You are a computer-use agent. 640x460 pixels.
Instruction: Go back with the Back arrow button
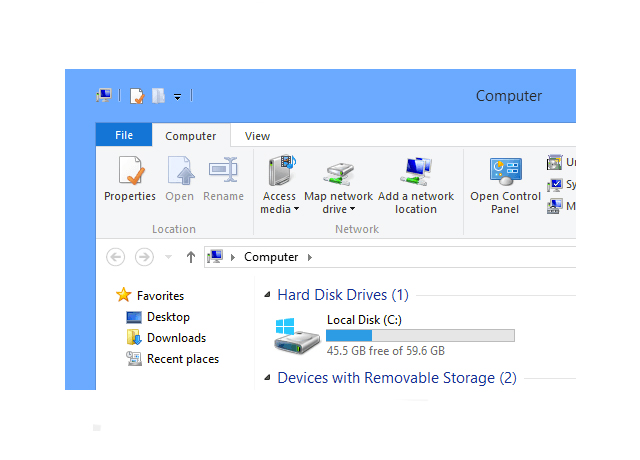coord(116,257)
